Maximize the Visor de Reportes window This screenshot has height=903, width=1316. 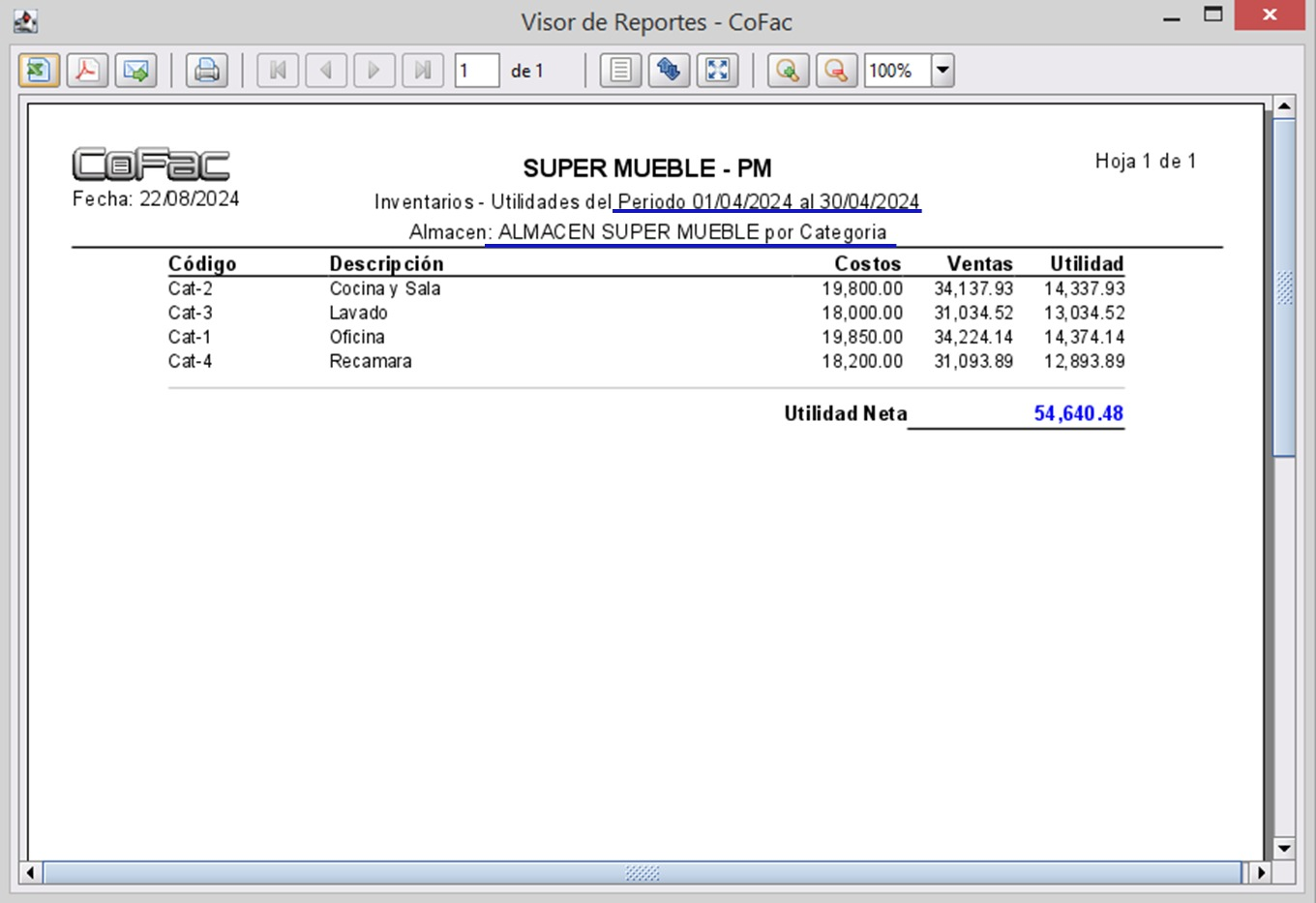[1213, 15]
